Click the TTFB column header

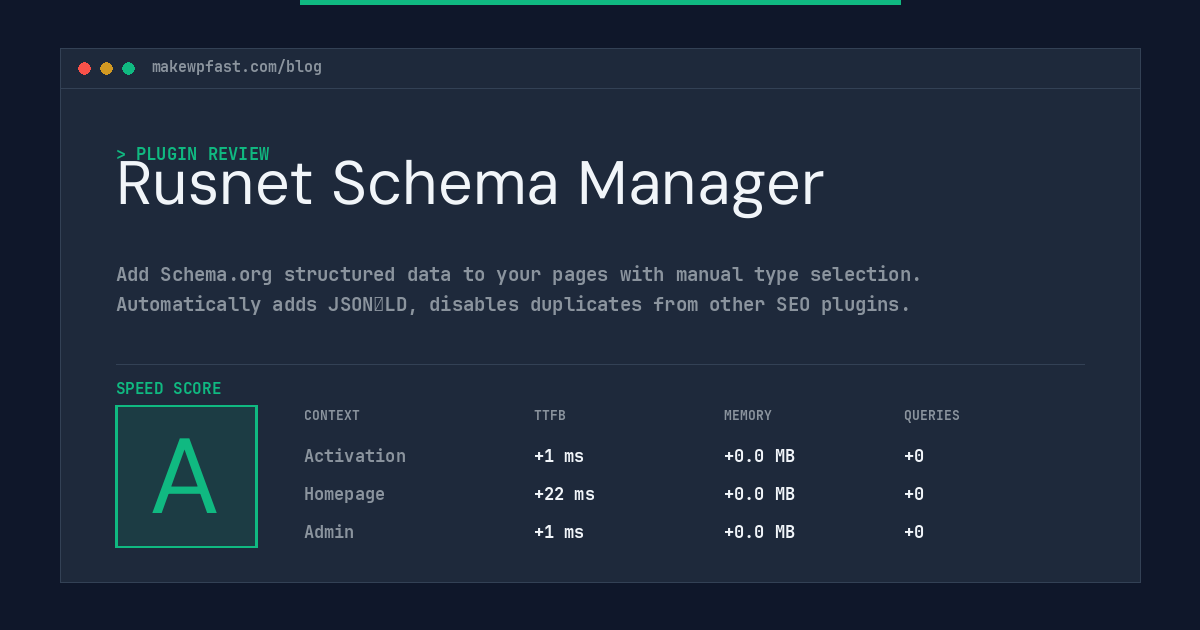point(550,416)
